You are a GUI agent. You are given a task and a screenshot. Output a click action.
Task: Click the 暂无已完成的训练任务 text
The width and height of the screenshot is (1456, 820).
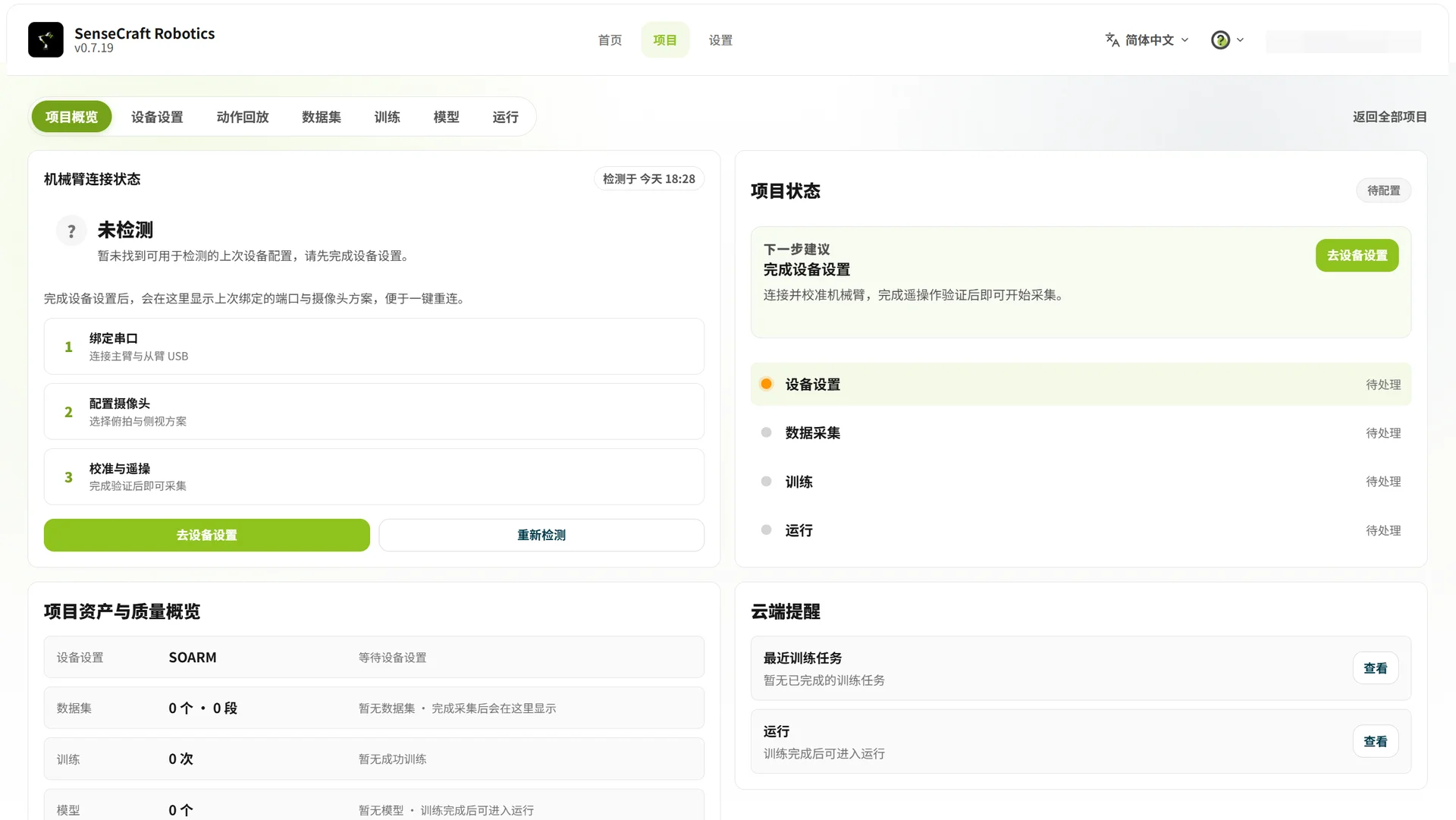tap(824, 680)
